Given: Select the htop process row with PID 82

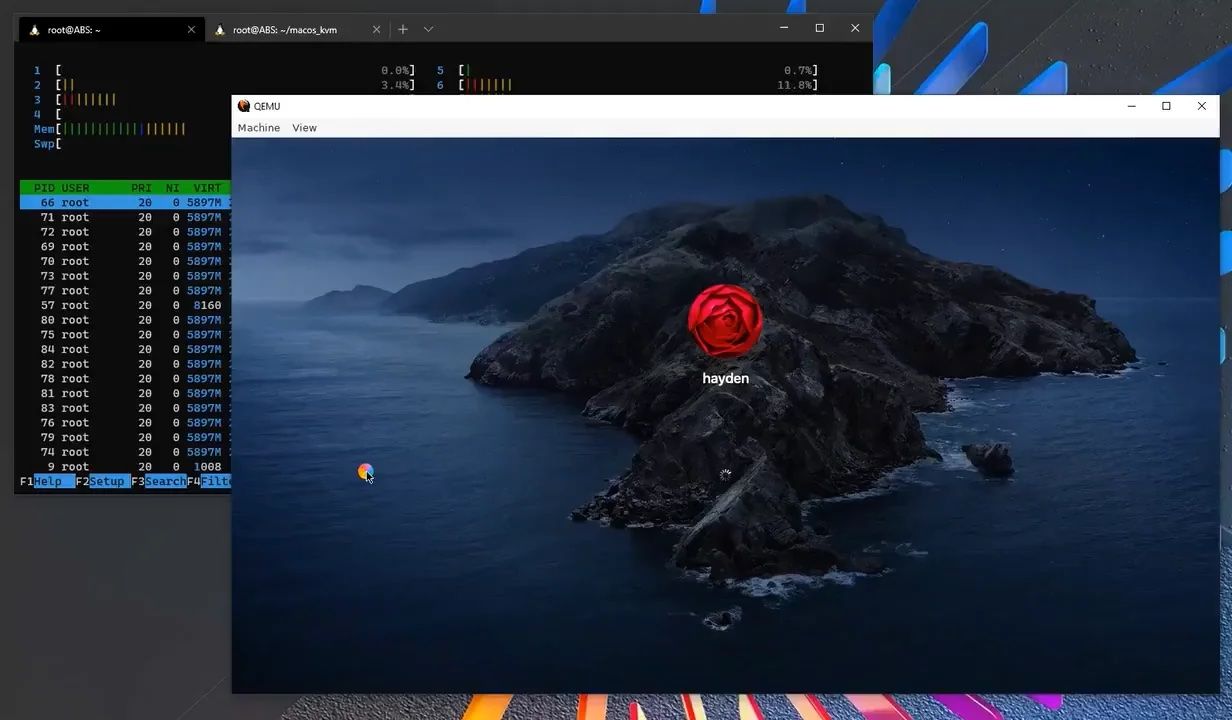Looking at the screenshot, I should pos(126,364).
